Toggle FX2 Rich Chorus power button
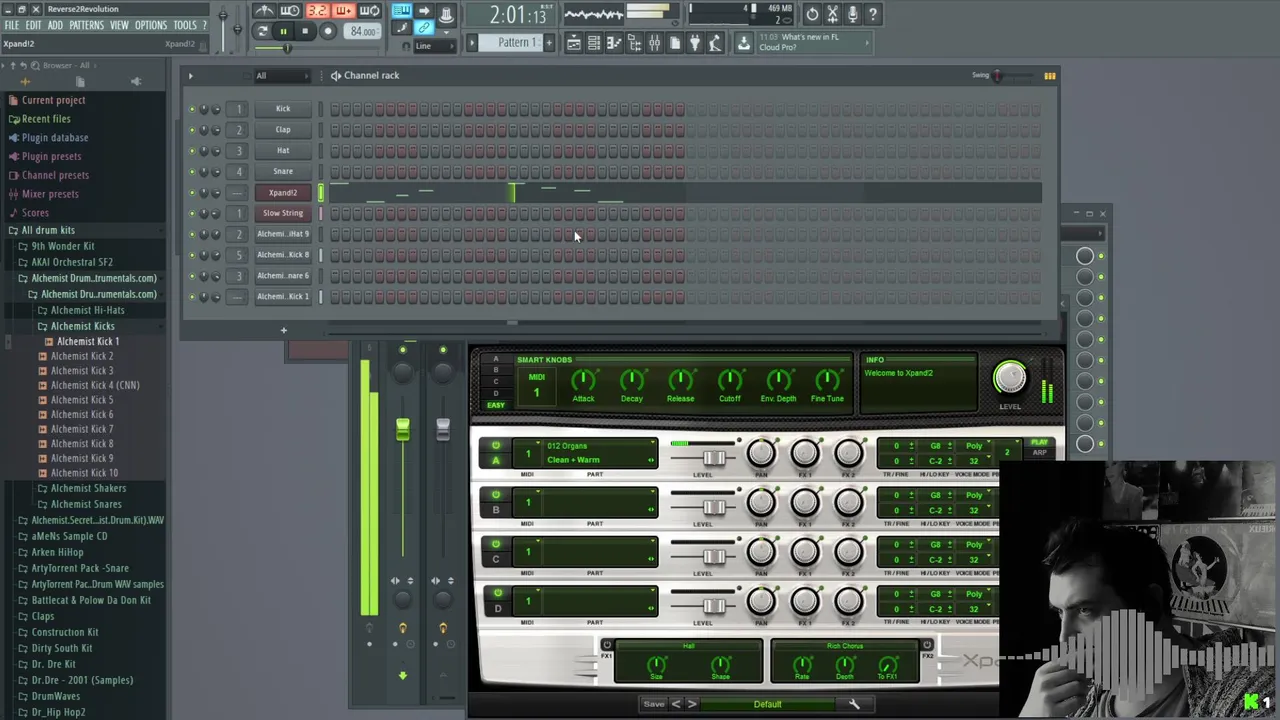The height and width of the screenshot is (720, 1280). 927,645
